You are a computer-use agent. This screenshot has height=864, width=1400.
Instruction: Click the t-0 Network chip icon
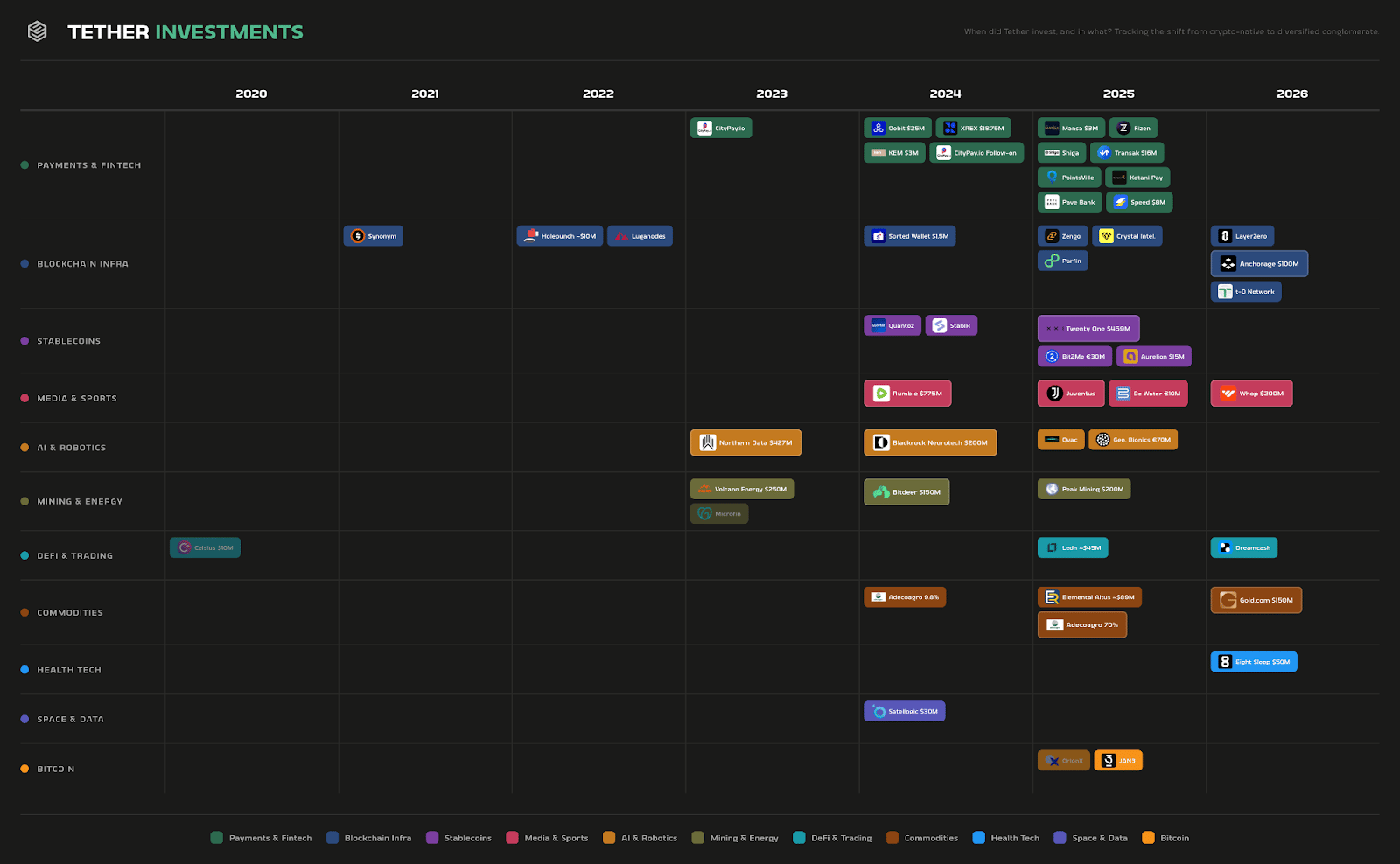tap(1225, 291)
